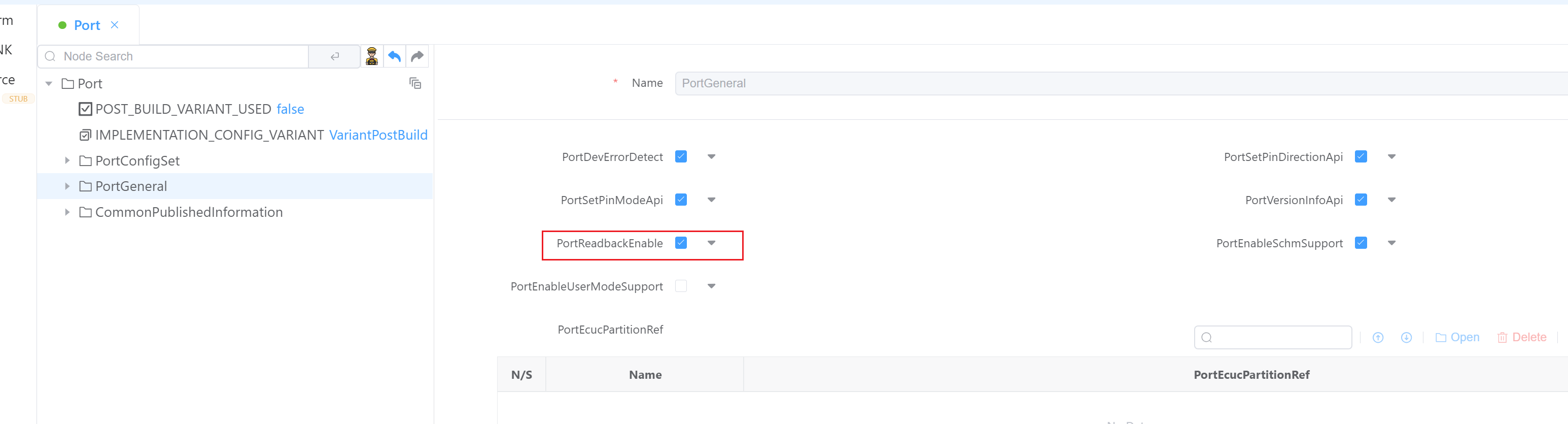
Task: Click the CommonPublishedInformation folder icon
Action: (85, 212)
